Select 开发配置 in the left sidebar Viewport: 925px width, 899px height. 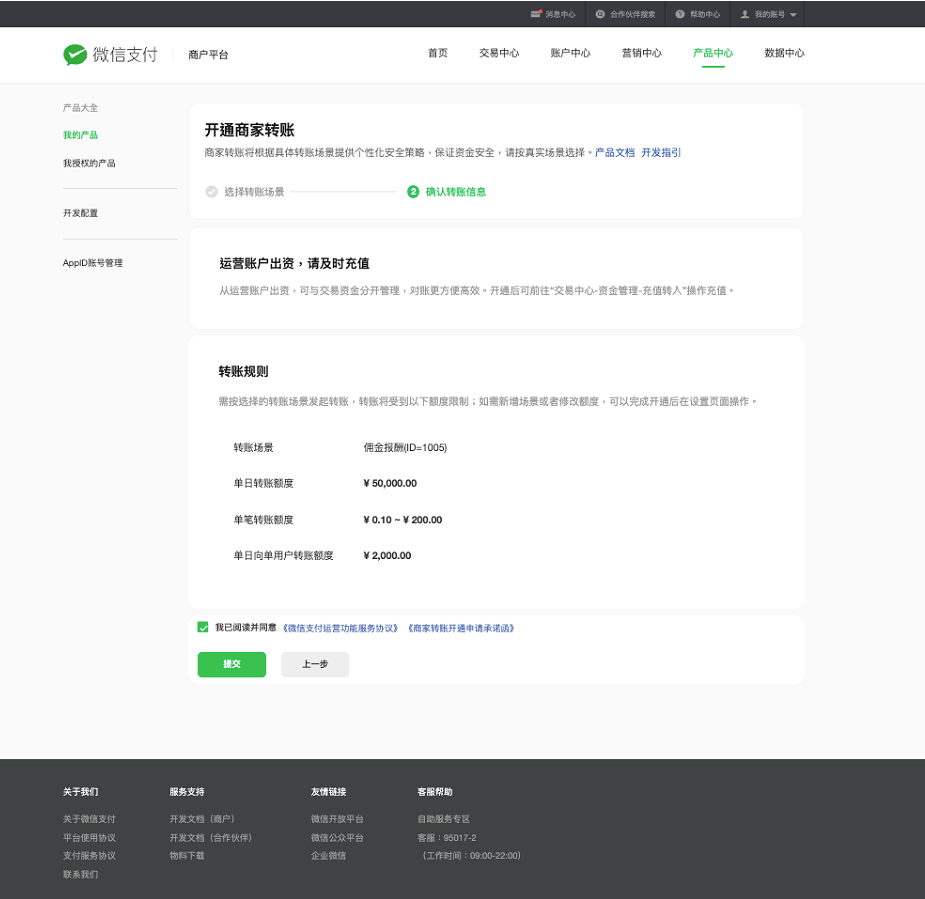click(80, 213)
